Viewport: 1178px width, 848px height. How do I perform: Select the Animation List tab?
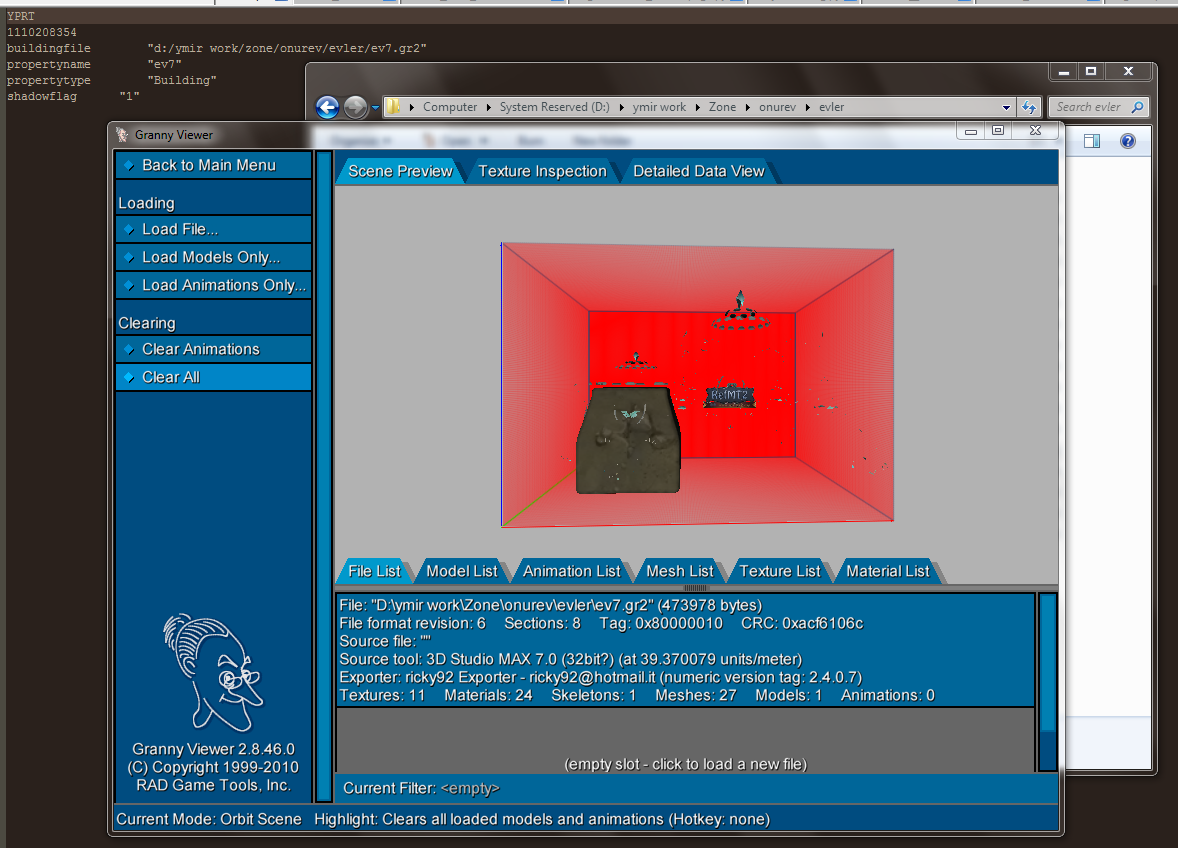pos(572,571)
